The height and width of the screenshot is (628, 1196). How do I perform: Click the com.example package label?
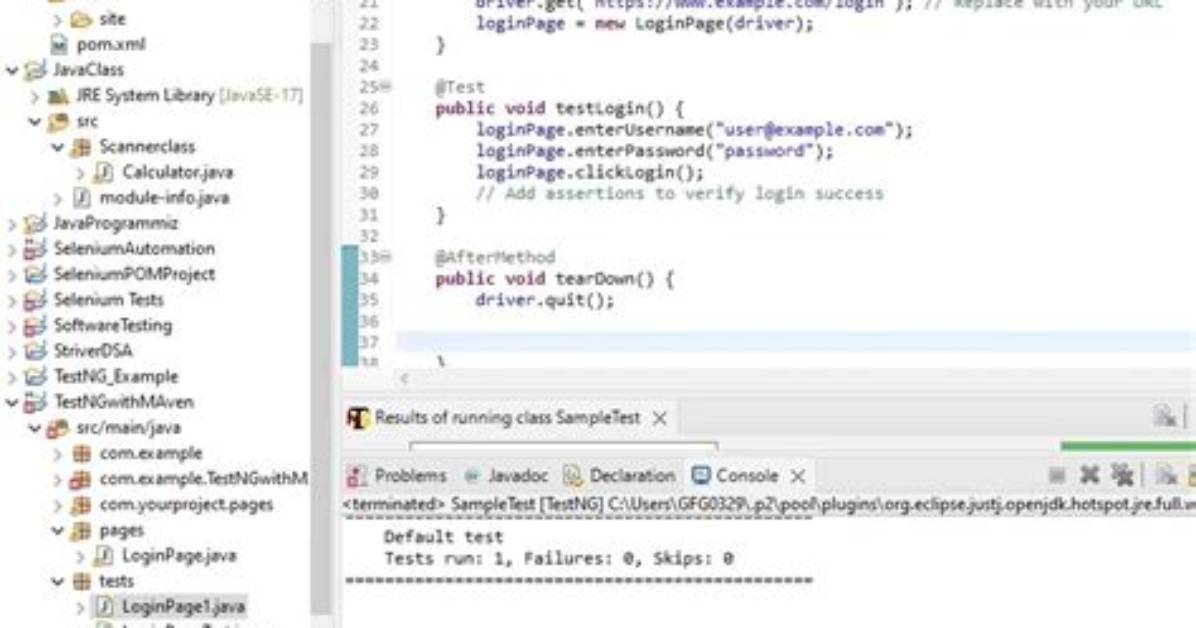(x=151, y=453)
